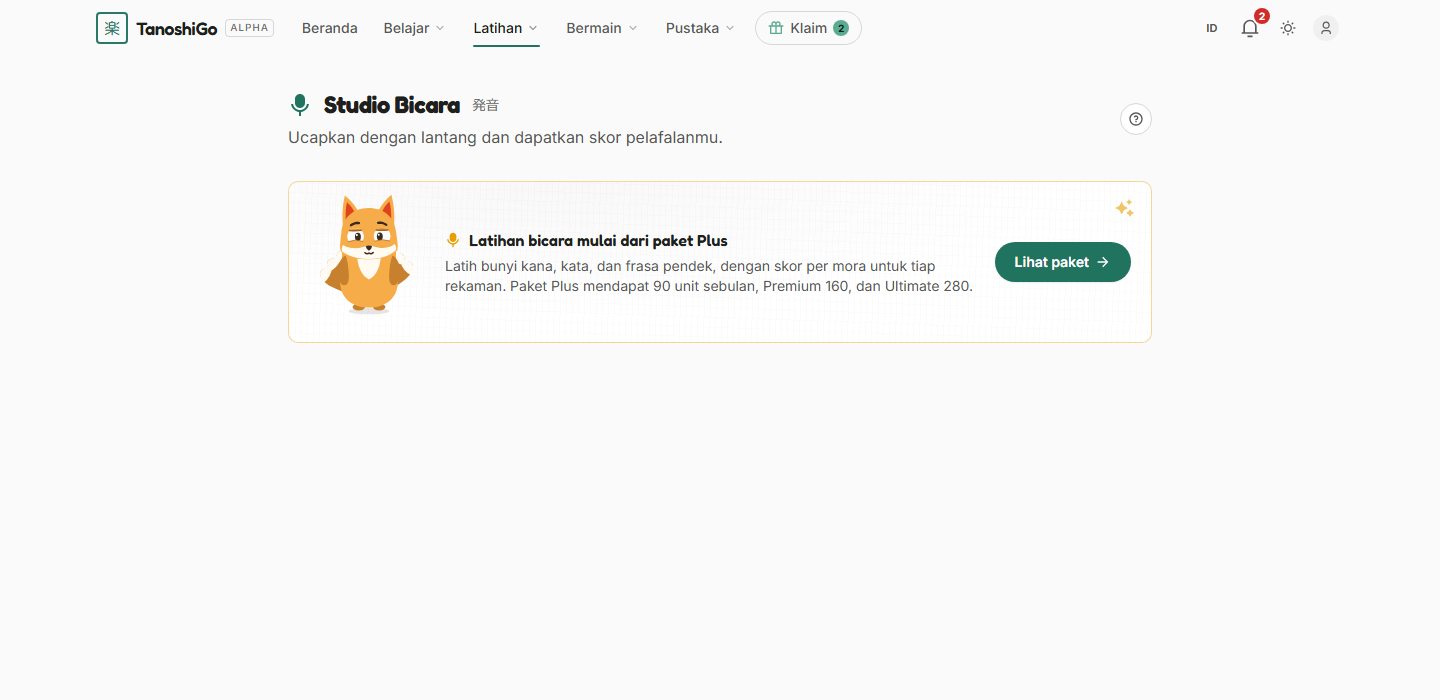Click the Studio Bicara heading
Image resolution: width=1440 pixels, height=700 pixels.
pyautogui.click(x=392, y=105)
